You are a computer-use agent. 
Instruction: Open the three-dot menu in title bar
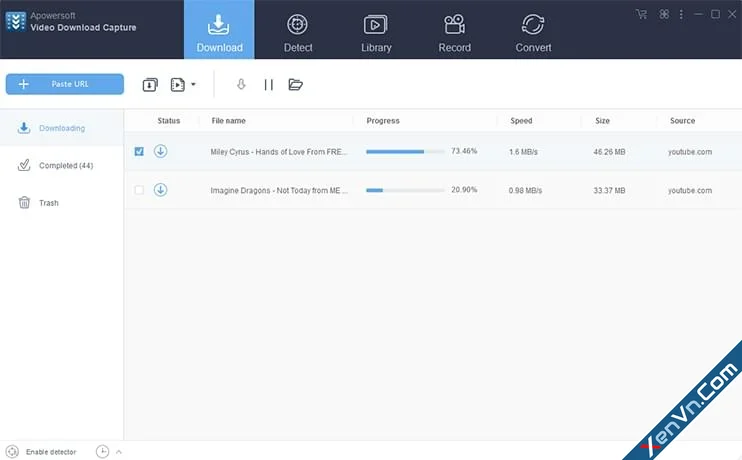[681, 14]
